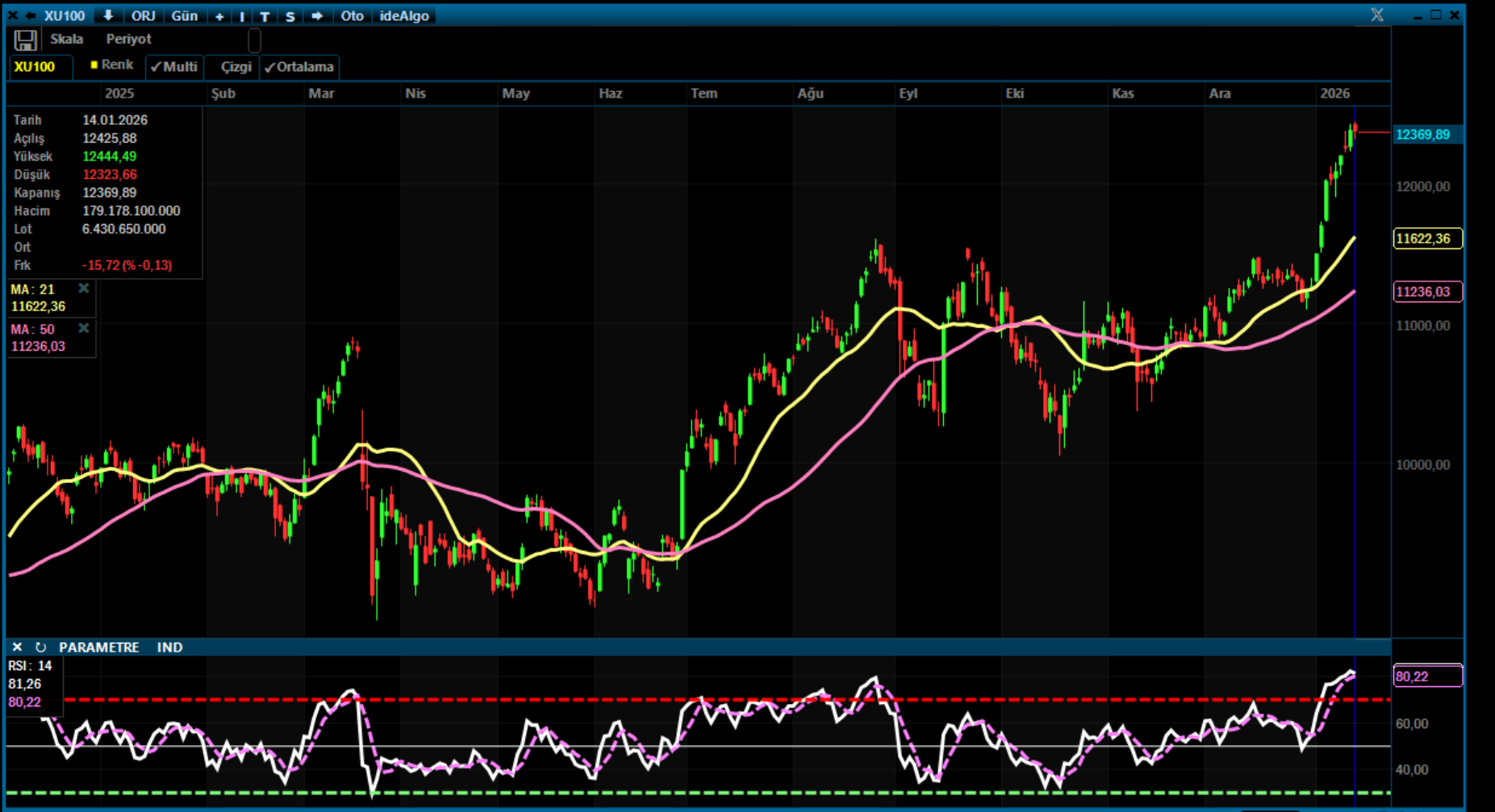Toggle the Multi checkbox option
The image size is (1495, 812).
coord(173,67)
